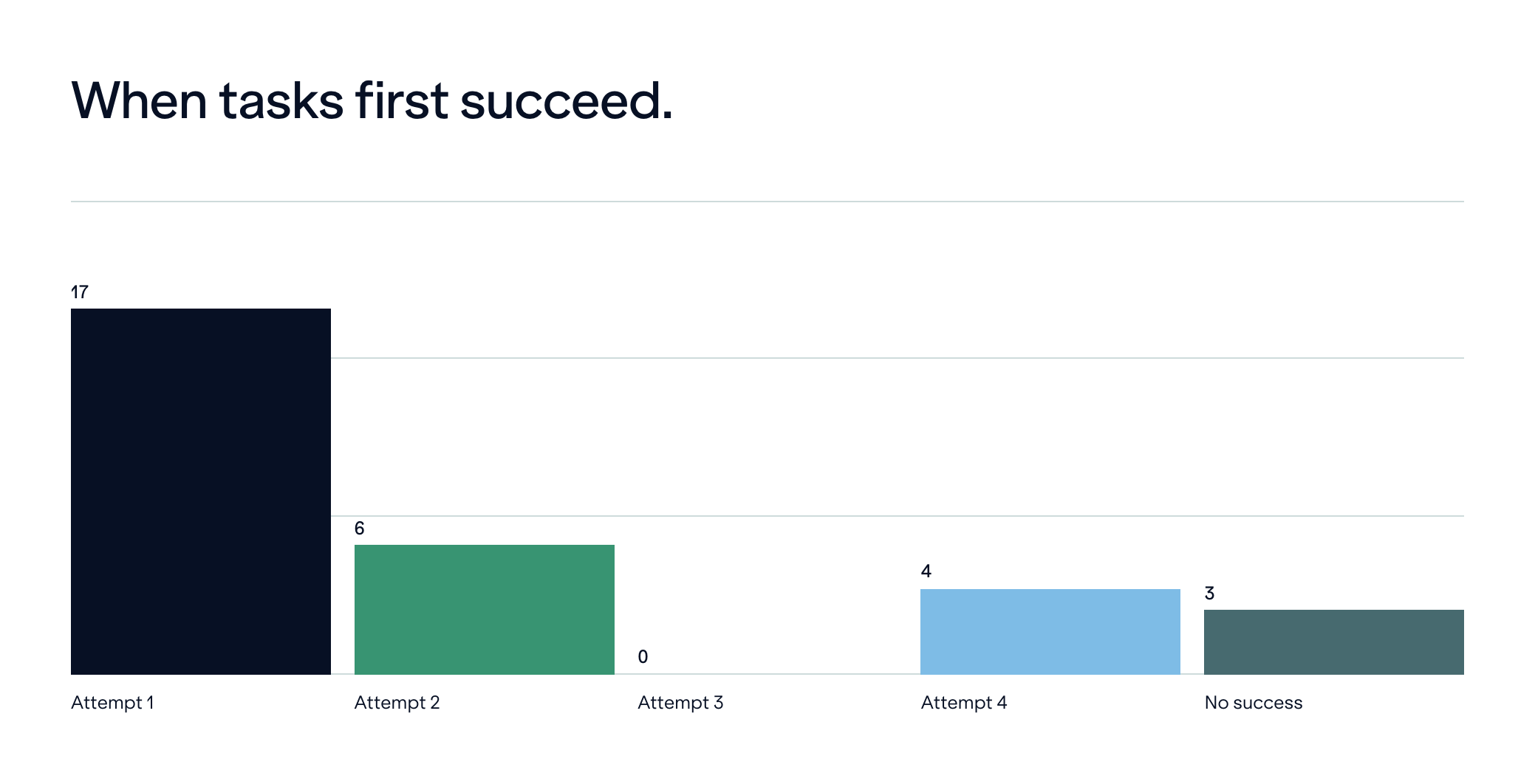Image resolution: width=1535 pixels, height=784 pixels.
Task: Select the green Attempt 2 bar
Action: pos(485,610)
